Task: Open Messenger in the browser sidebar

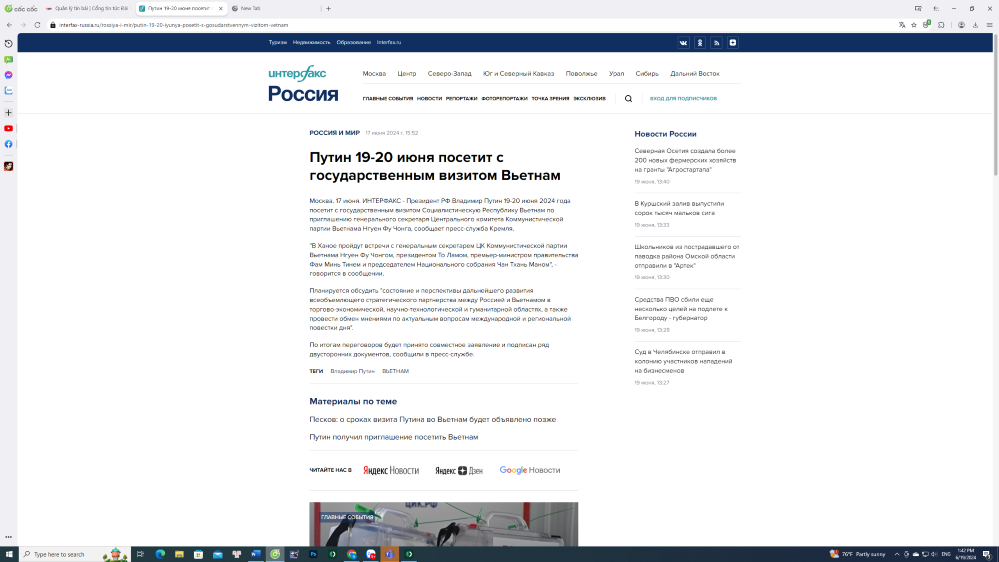Action: click(x=9, y=75)
